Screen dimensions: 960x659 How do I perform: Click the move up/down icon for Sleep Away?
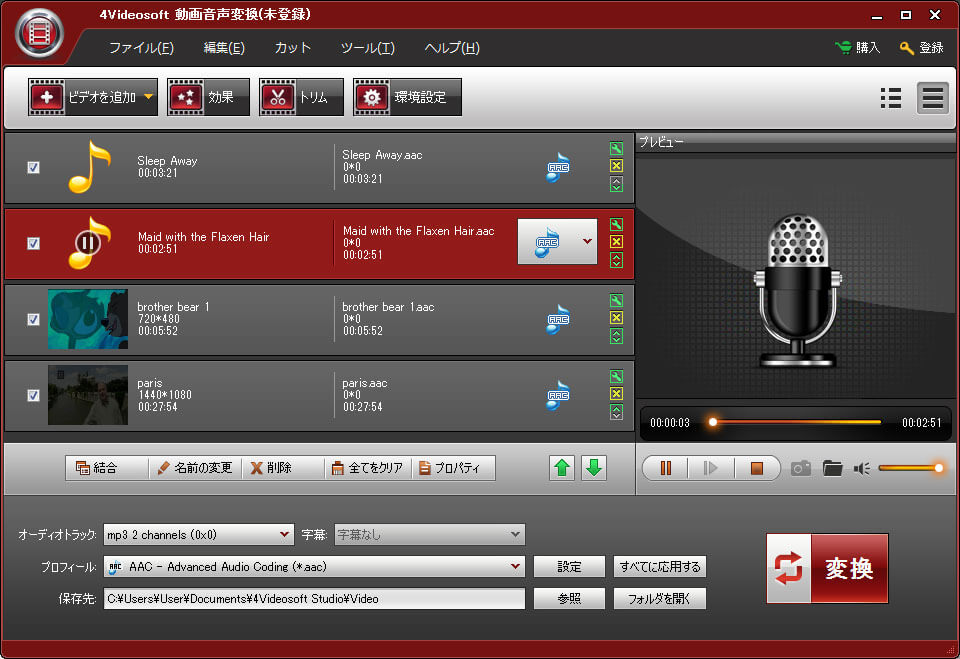pos(617,184)
